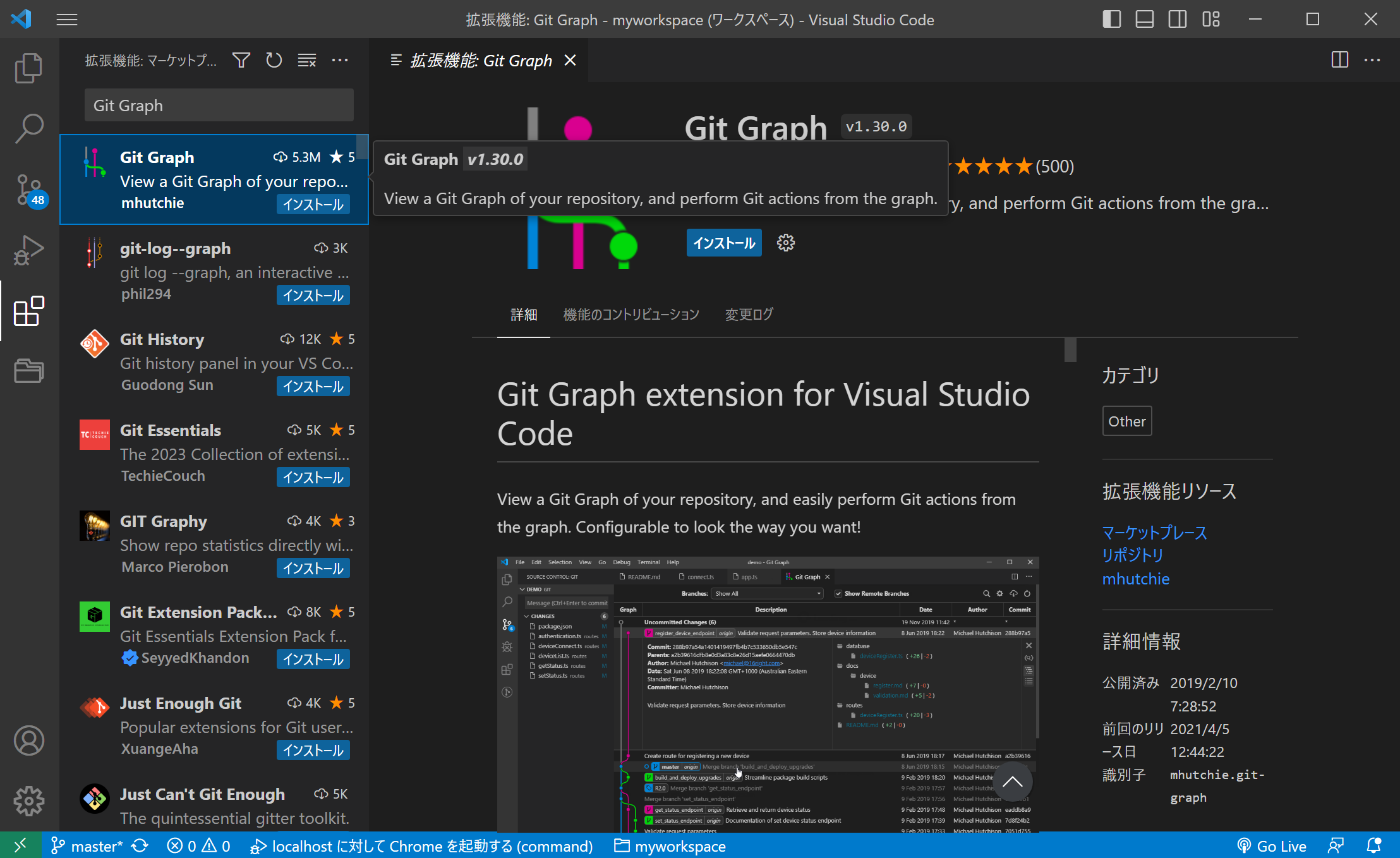Open the Search view in activity bar
This screenshot has height=858, width=1400.
click(x=29, y=128)
